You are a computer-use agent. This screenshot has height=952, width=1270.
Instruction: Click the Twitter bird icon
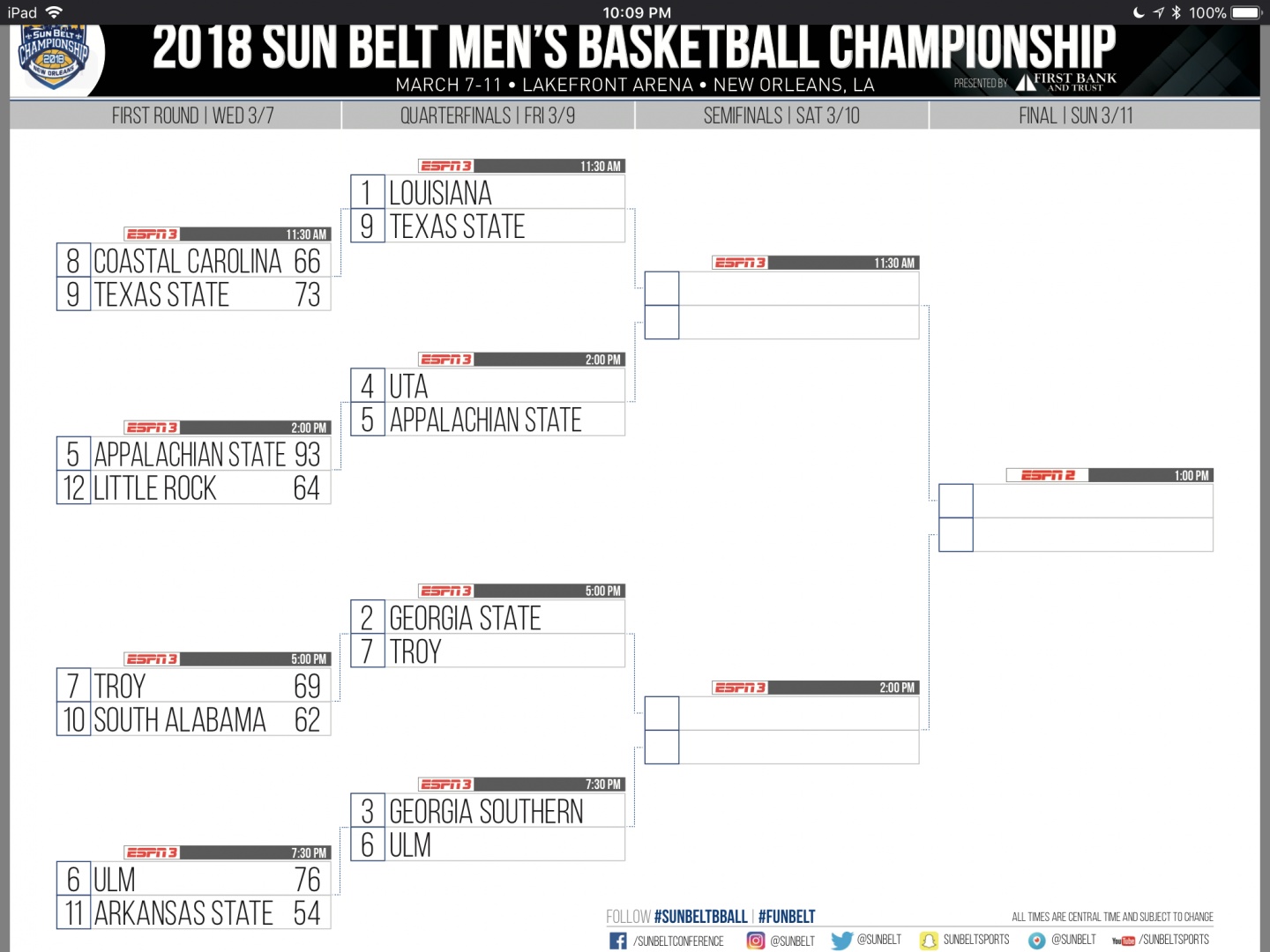(841, 941)
